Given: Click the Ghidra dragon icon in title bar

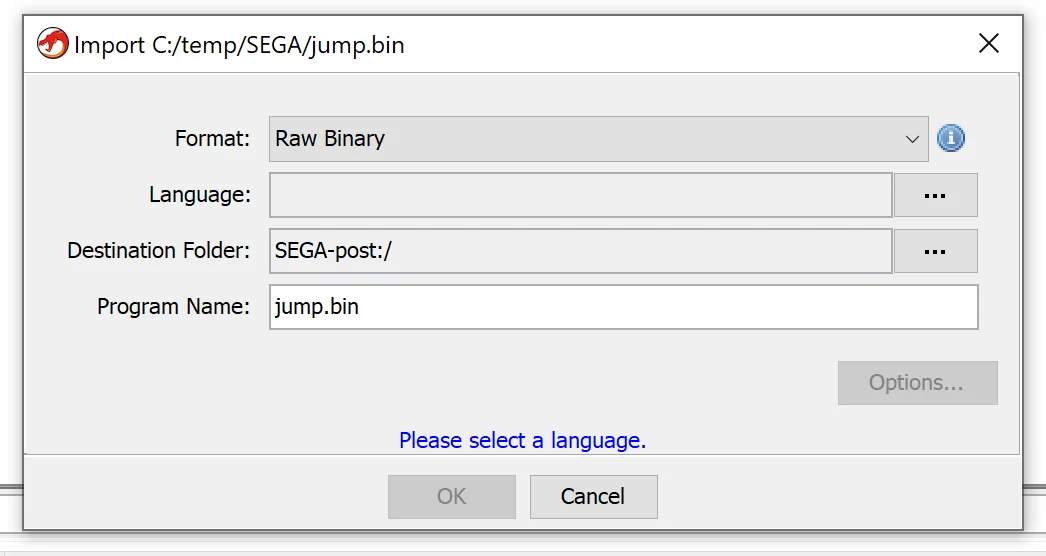Looking at the screenshot, I should [52, 44].
